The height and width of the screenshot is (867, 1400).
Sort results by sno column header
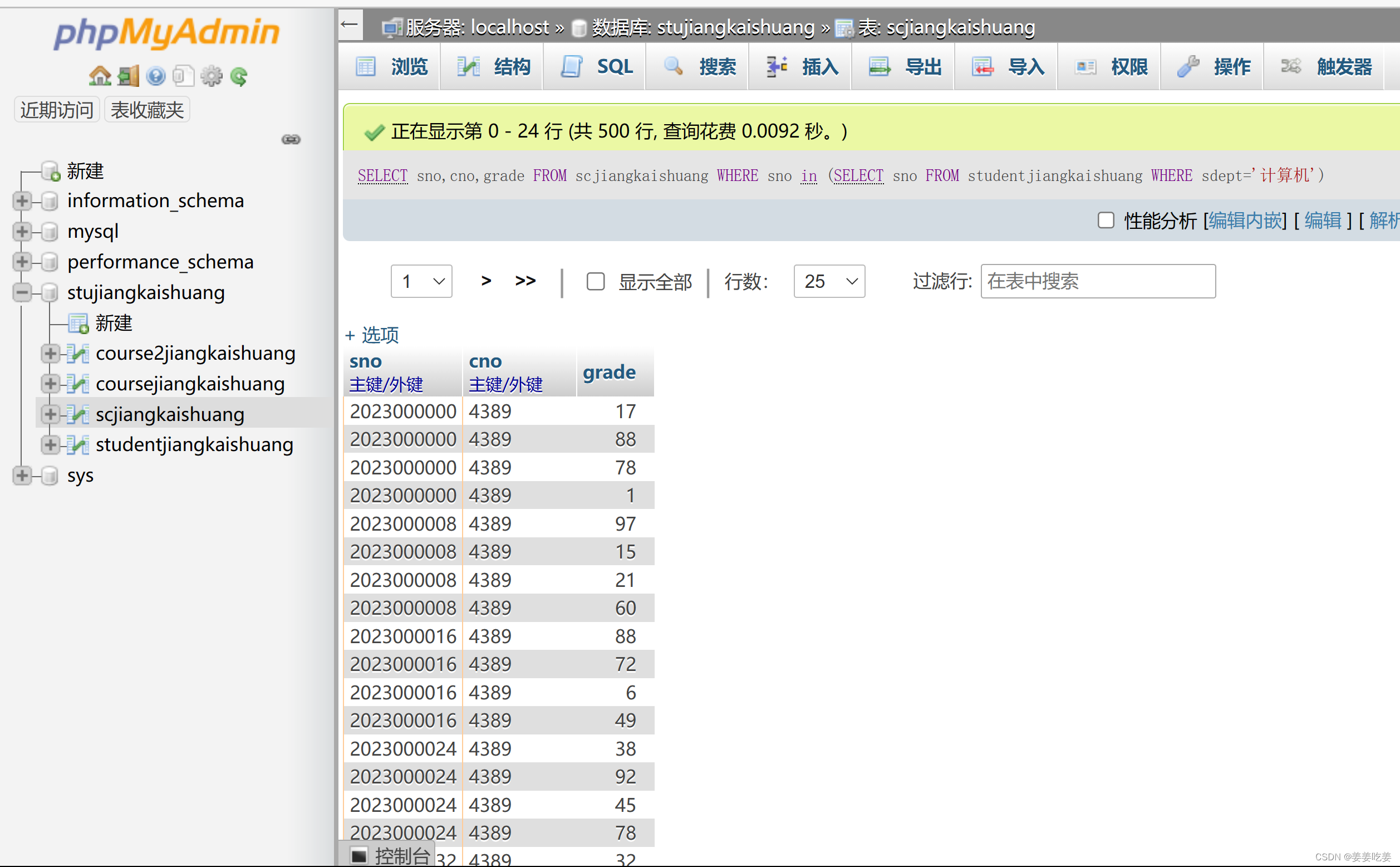pos(366,361)
